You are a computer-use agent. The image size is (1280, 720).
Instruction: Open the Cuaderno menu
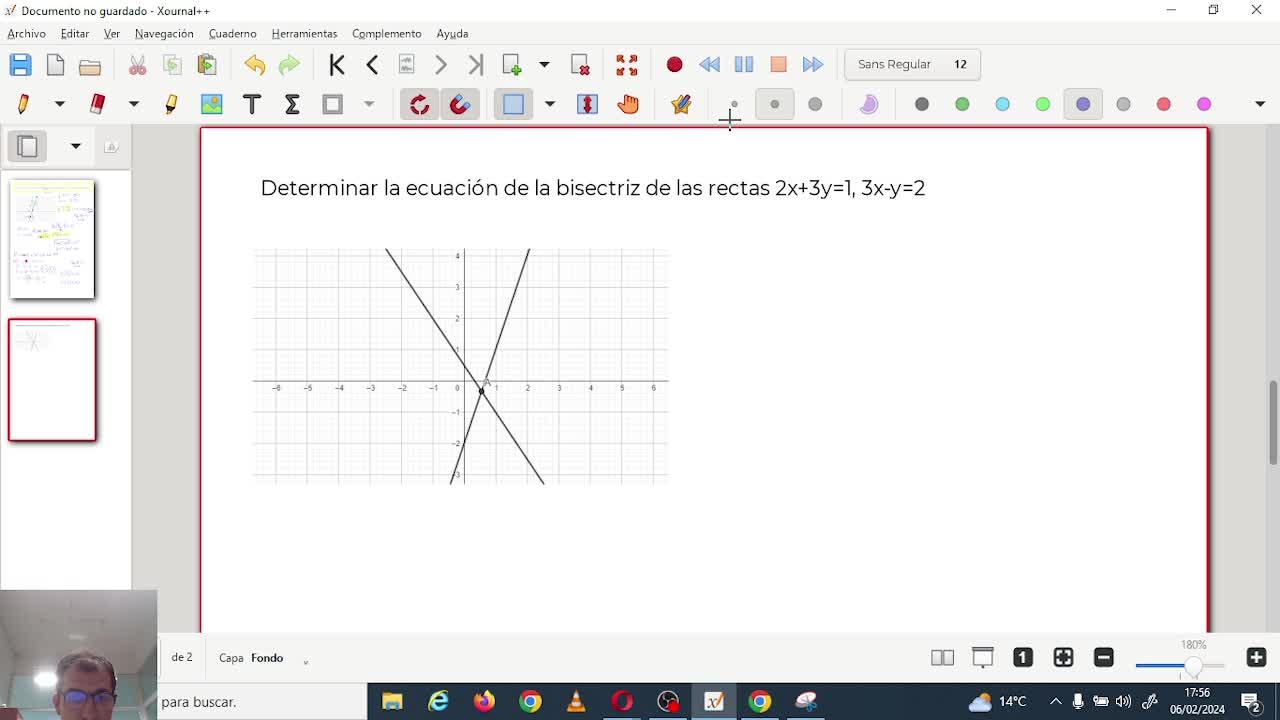(x=232, y=34)
